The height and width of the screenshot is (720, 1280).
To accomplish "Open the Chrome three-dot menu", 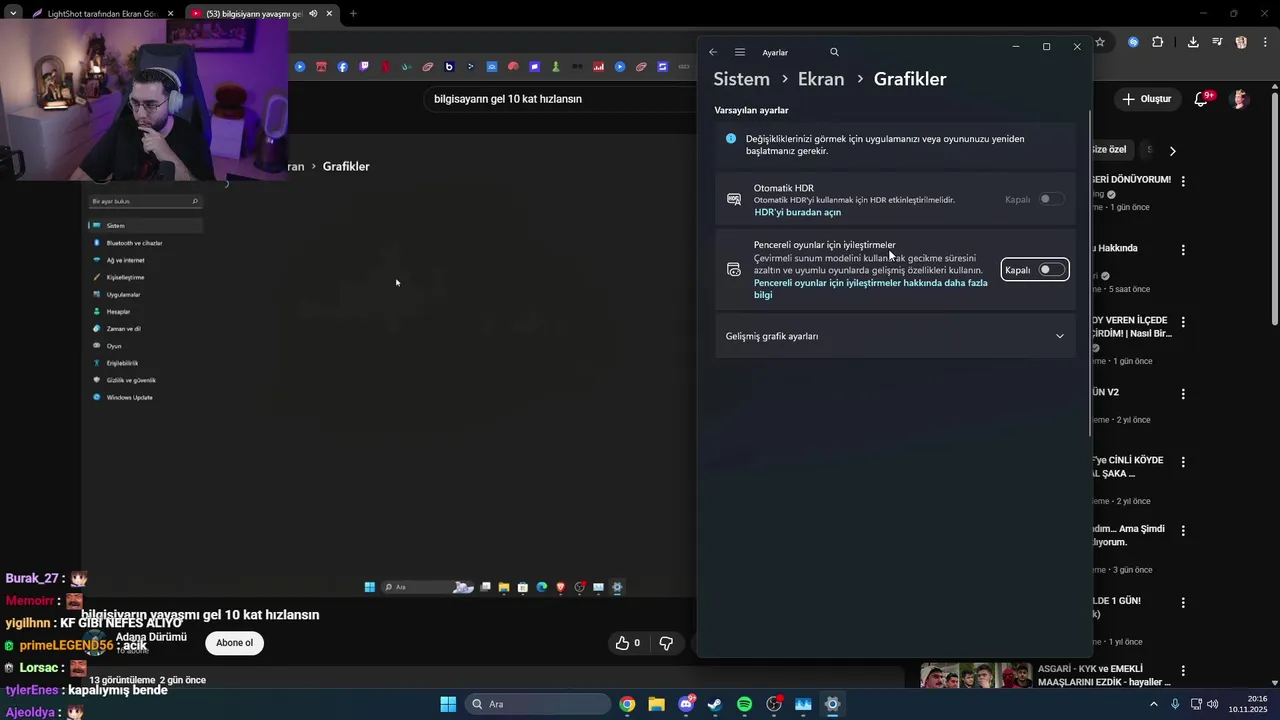I will [x=1265, y=42].
